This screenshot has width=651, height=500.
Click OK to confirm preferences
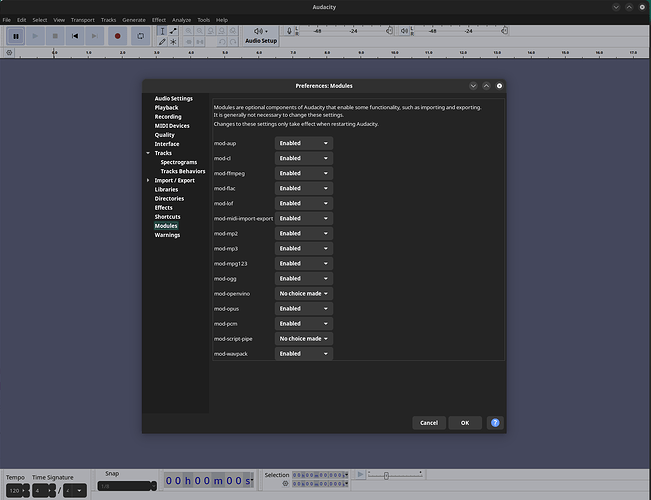(465, 423)
